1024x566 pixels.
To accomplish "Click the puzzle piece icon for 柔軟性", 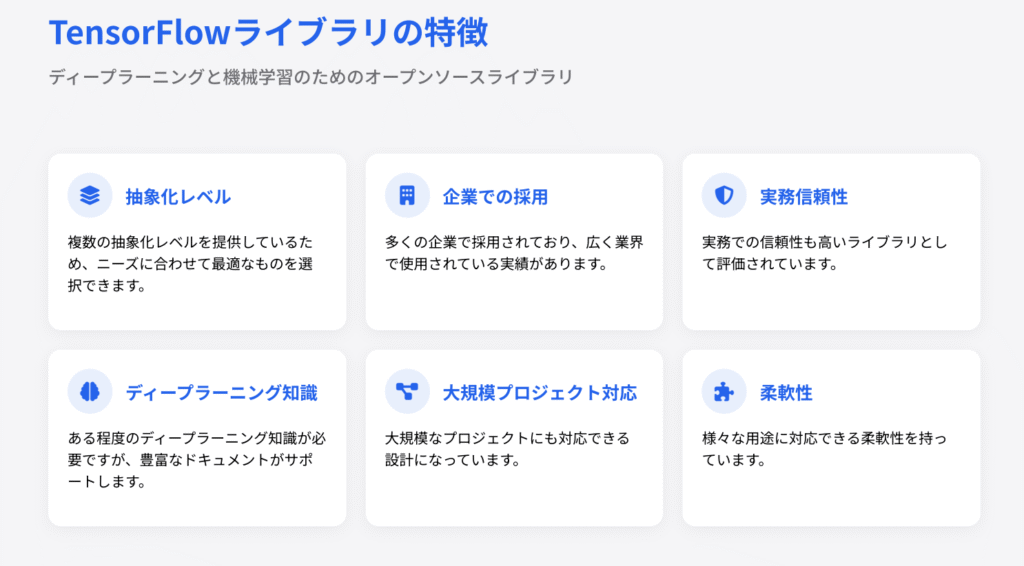I will [724, 391].
